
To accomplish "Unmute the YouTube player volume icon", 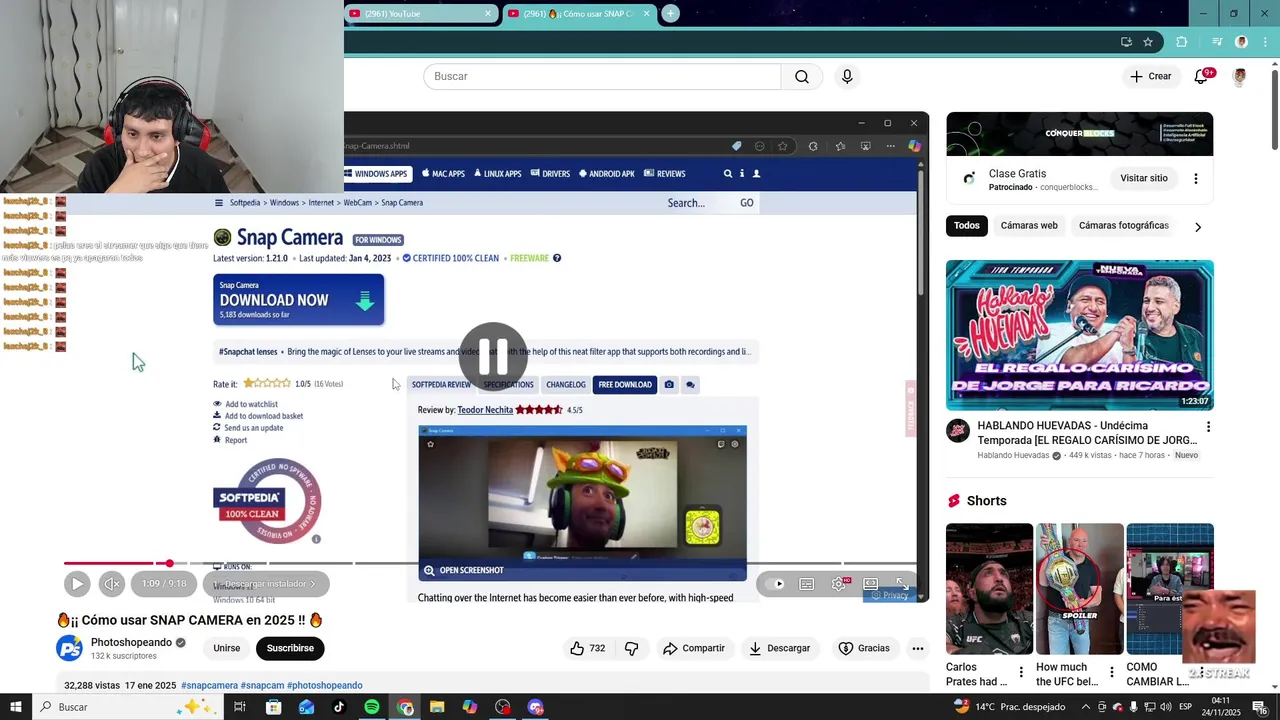I will (112, 584).
